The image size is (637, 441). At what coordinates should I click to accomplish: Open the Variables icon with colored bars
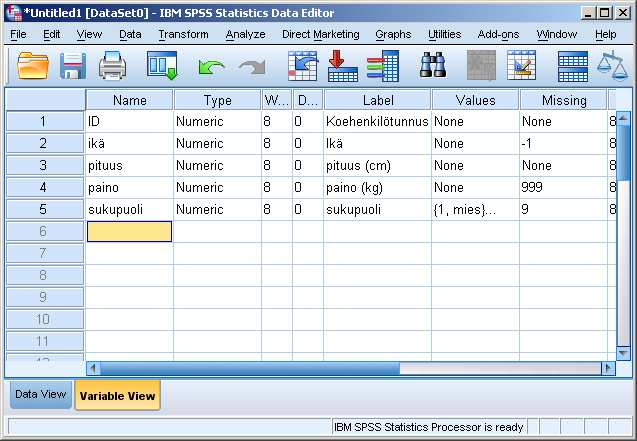click(383, 65)
